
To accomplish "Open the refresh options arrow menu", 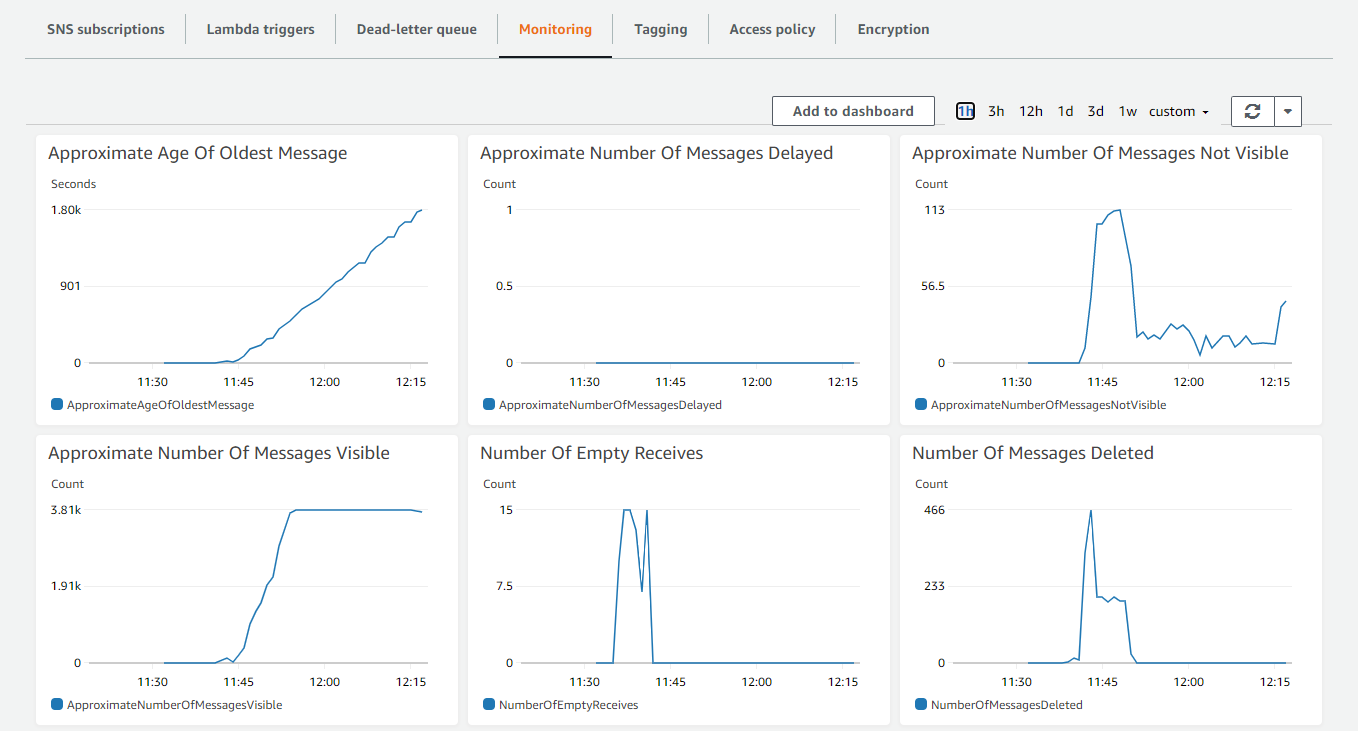I will [x=1287, y=111].
